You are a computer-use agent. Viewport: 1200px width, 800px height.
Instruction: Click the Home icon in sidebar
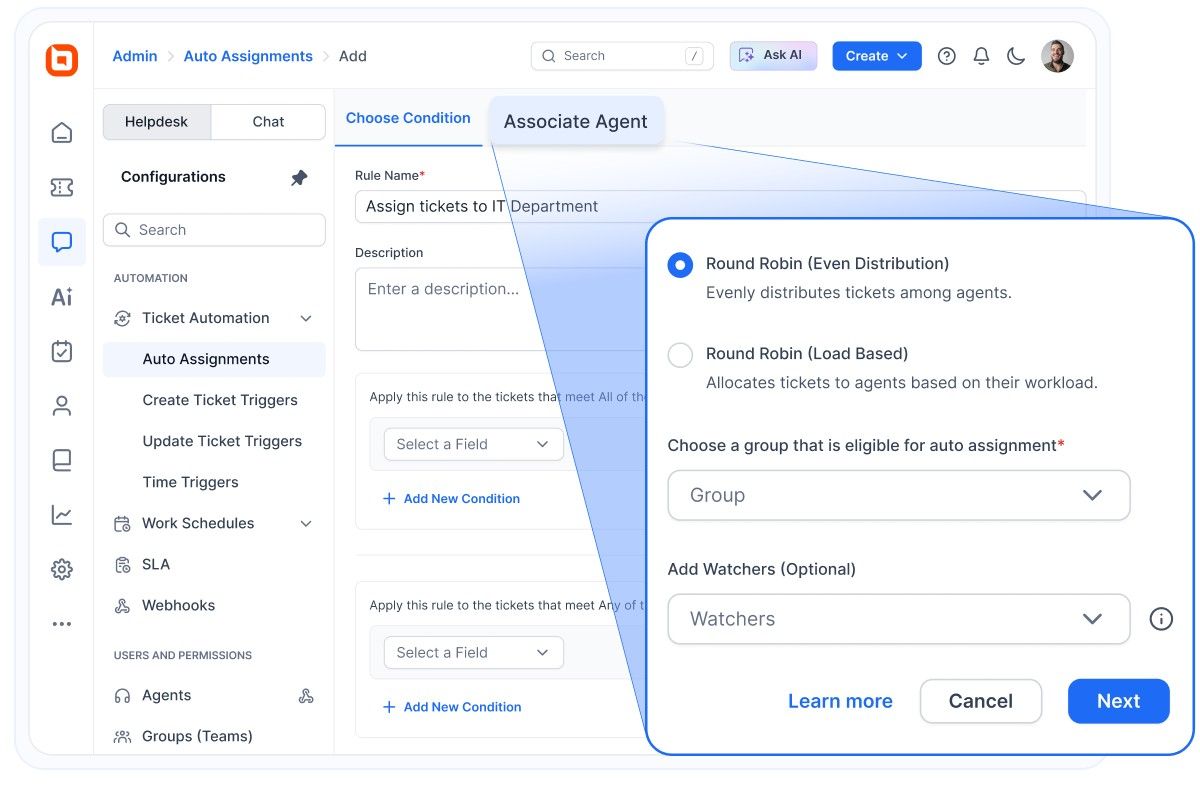point(62,132)
